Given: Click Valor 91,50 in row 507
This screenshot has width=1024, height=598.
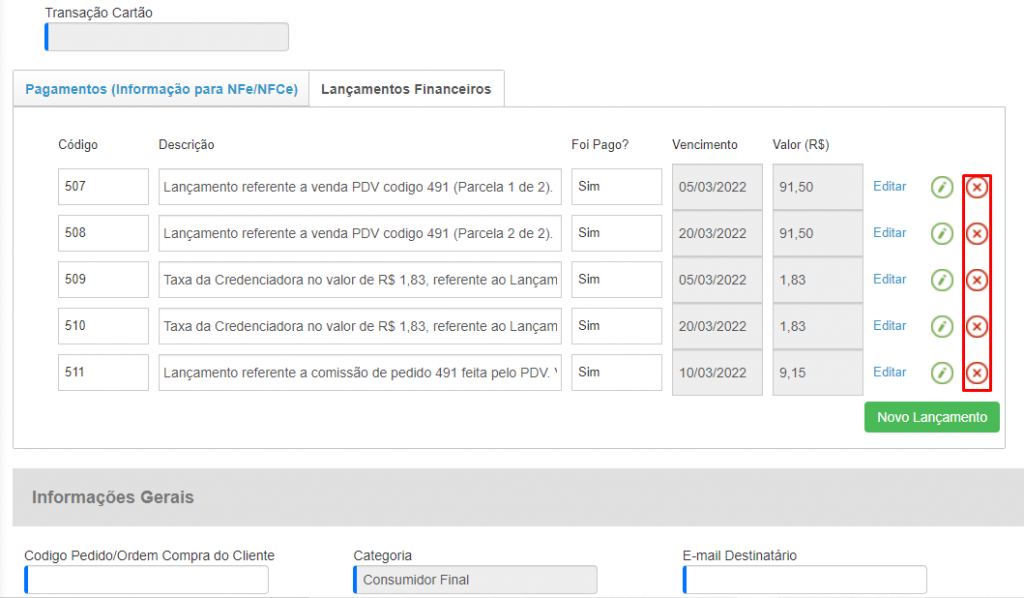Looking at the screenshot, I should pyautogui.click(x=818, y=187).
